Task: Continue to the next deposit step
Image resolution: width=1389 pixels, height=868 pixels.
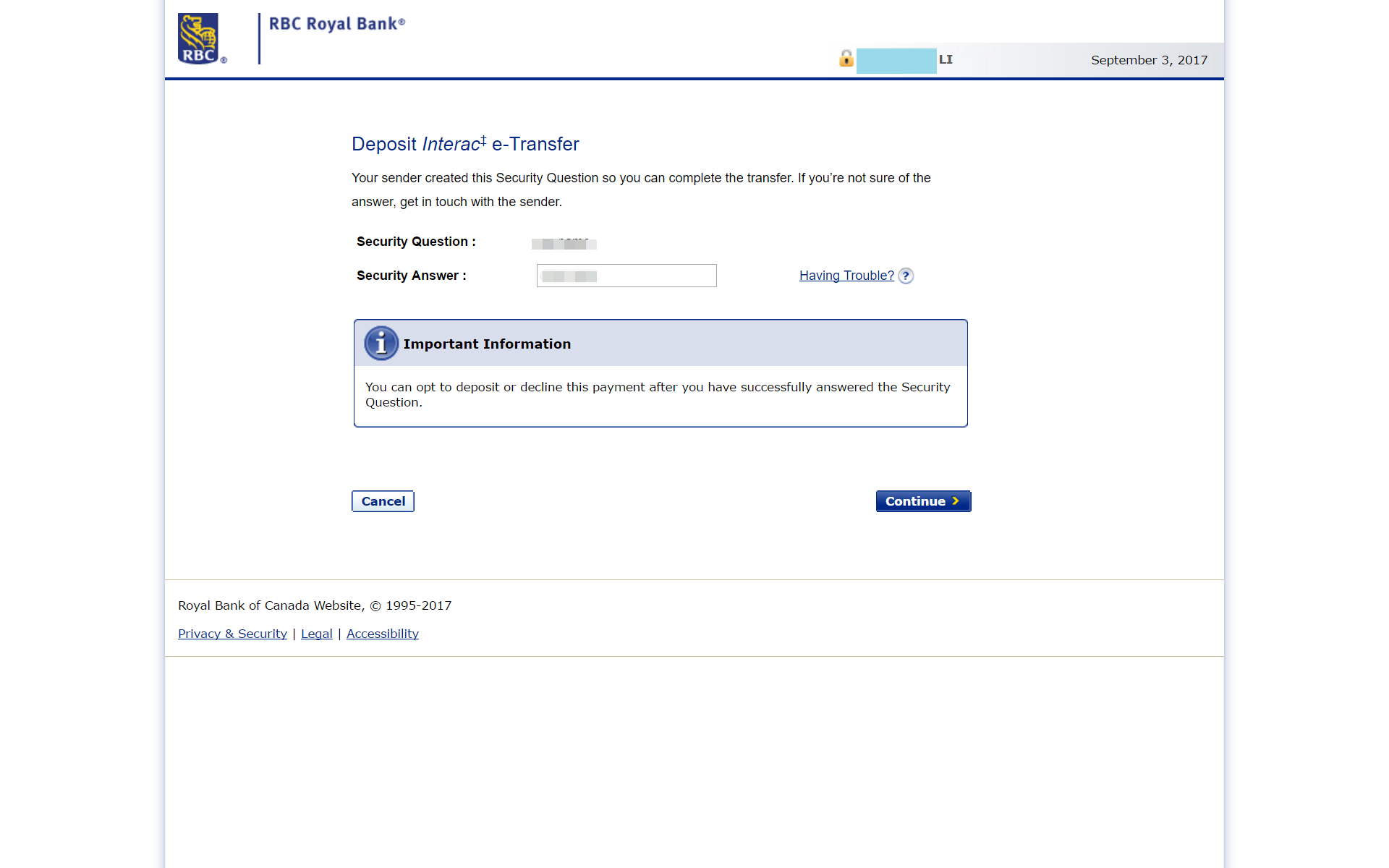Action: (923, 501)
